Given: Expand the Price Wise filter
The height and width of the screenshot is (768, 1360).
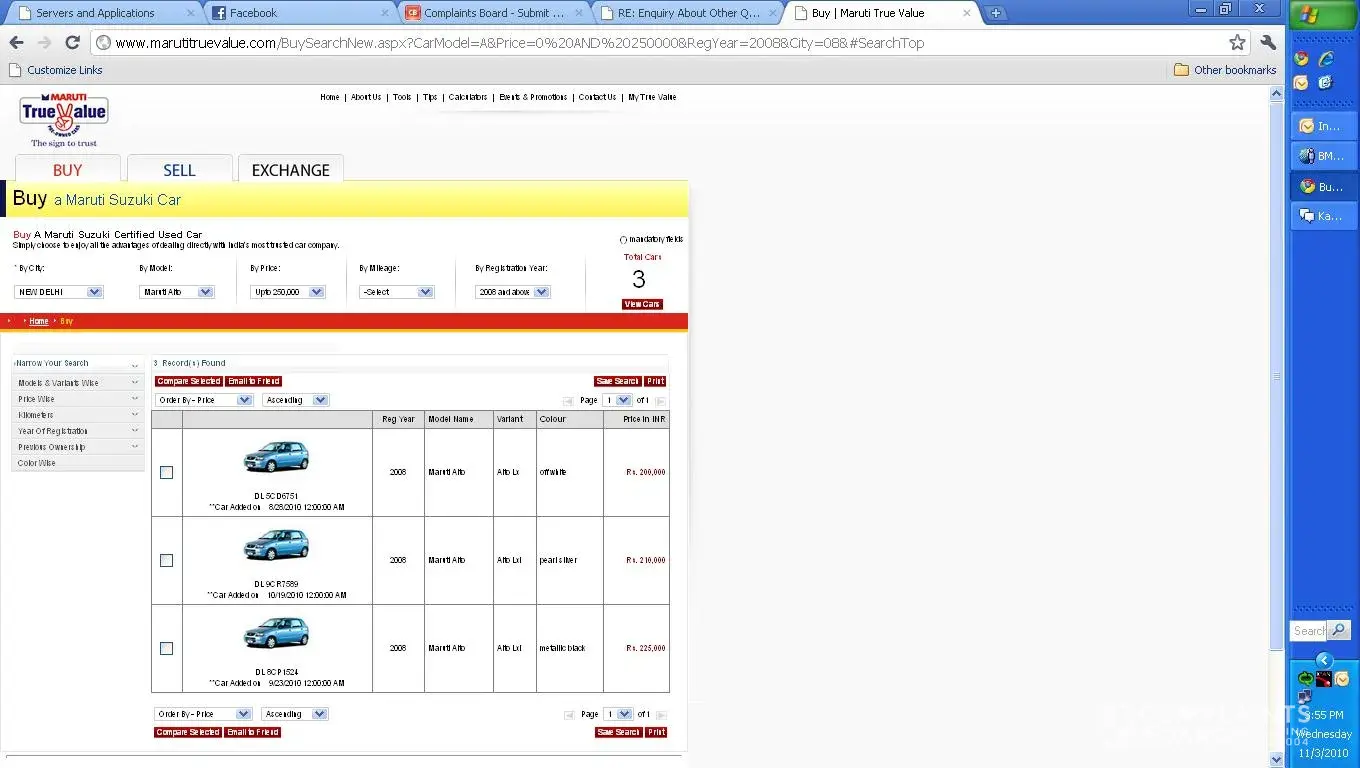Looking at the screenshot, I should coord(78,399).
